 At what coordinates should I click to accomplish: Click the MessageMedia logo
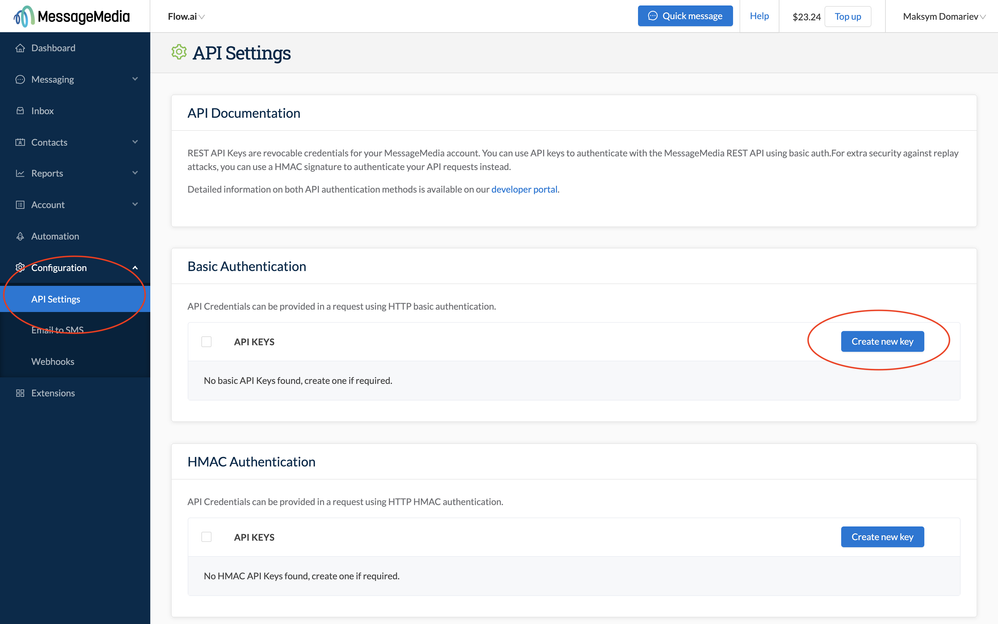[71, 16]
